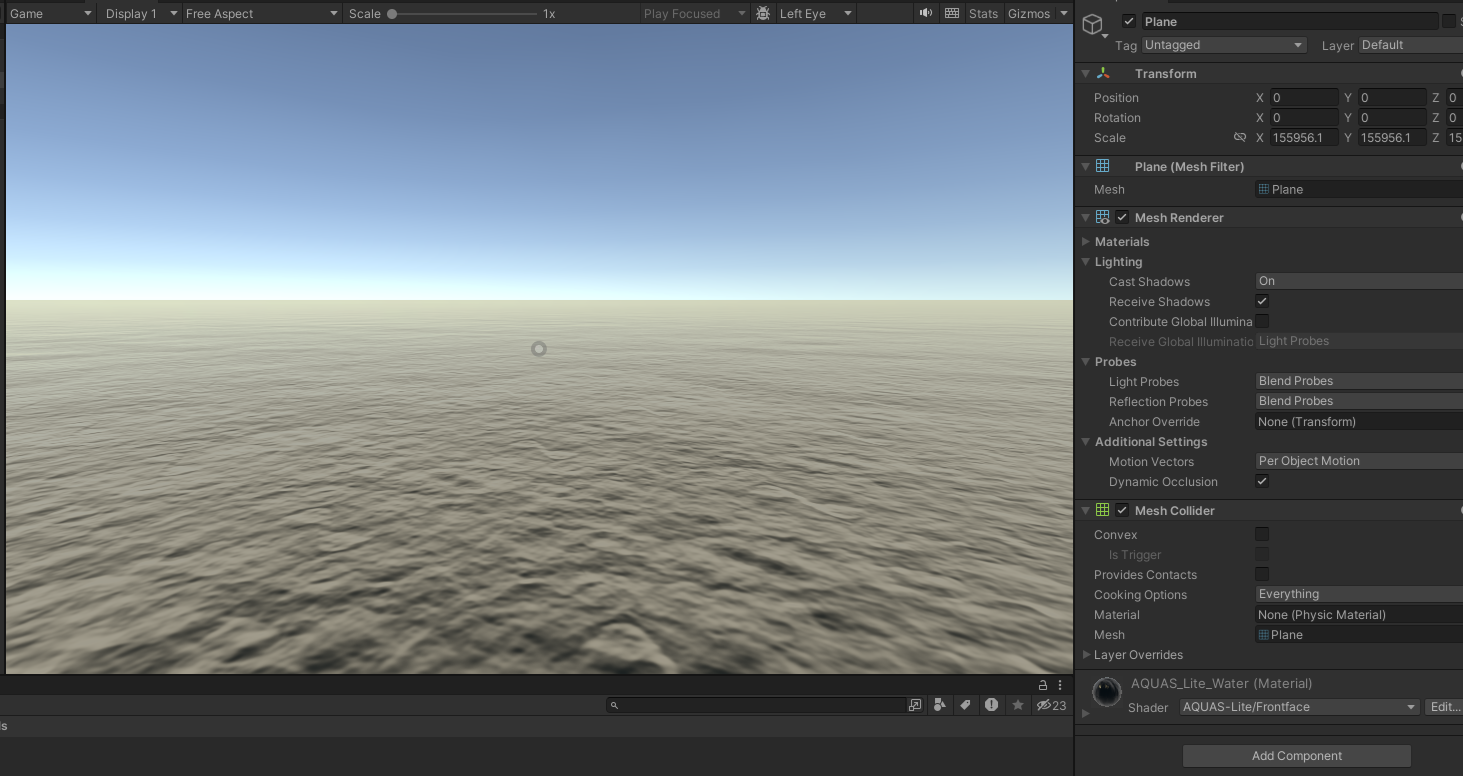Click the shader Edit button
This screenshot has height=776, width=1463.
coord(1444,707)
